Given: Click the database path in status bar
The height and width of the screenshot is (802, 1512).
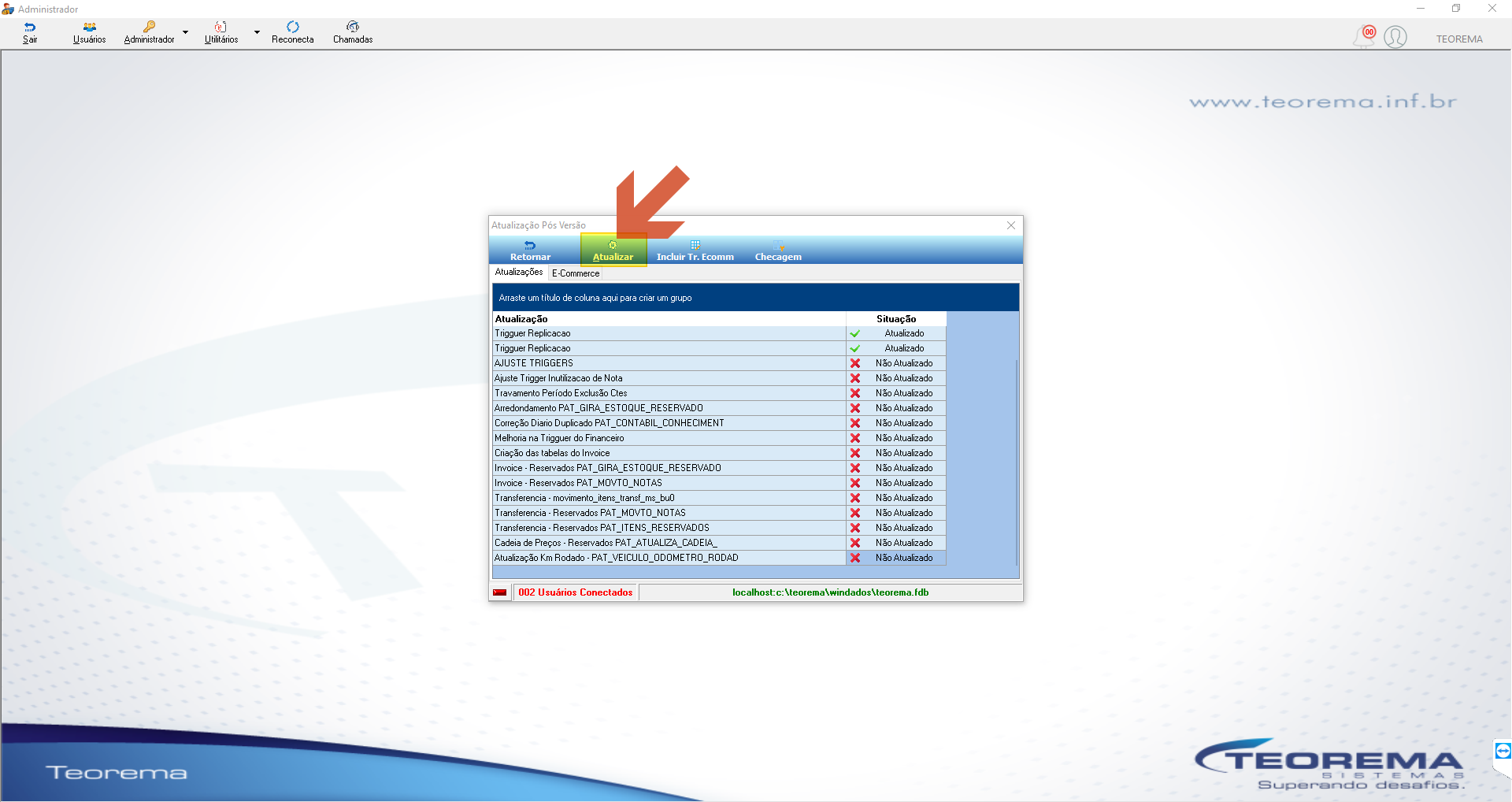Looking at the screenshot, I should (x=830, y=592).
